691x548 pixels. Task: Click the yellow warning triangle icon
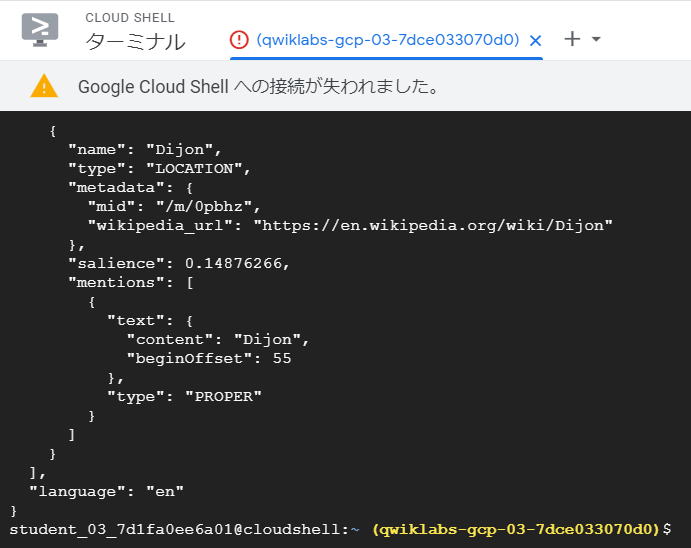(44, 87)
